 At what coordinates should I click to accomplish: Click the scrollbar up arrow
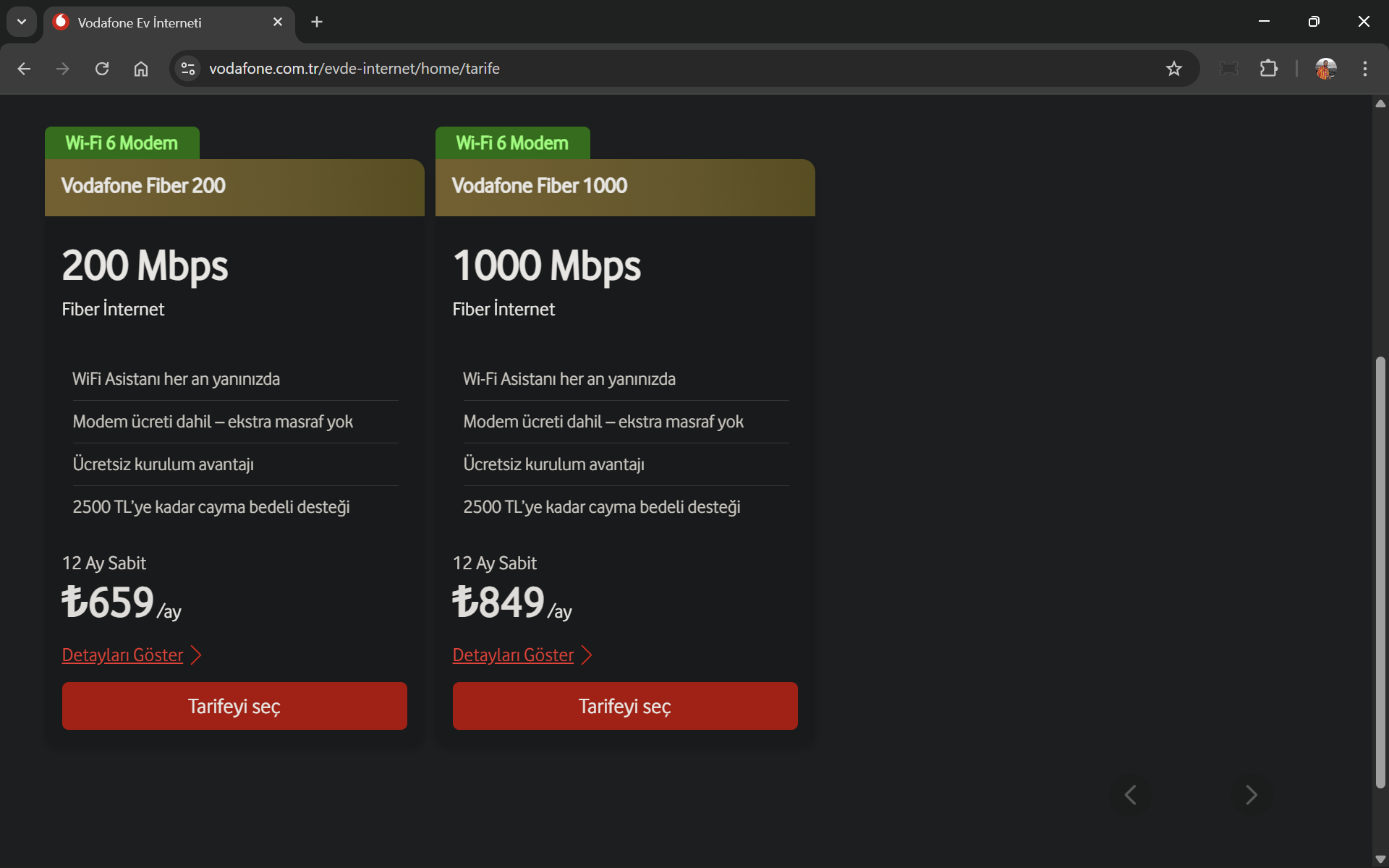click(x=1380, y=103)
